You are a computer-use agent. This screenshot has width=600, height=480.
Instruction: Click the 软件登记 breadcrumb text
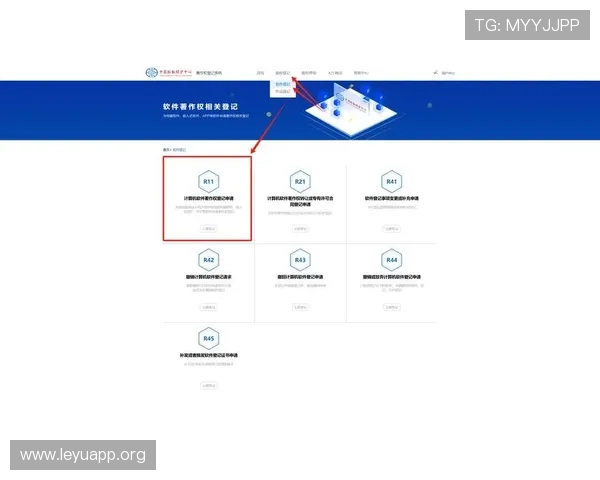[x=179, y=150]
